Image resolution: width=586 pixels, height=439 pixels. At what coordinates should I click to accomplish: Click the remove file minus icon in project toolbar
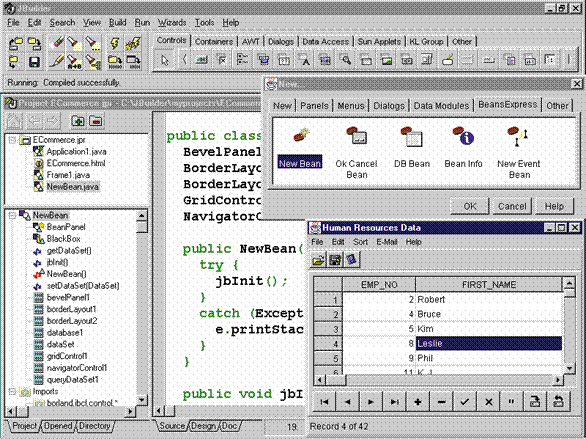pos(96,121)
